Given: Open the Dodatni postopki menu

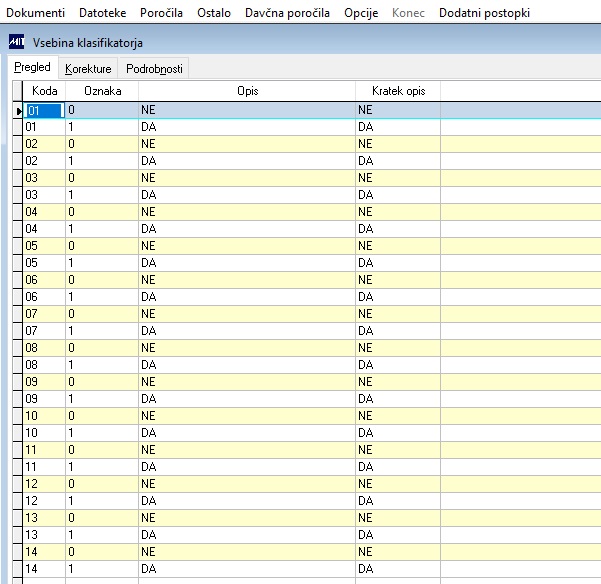Looking at the screenshot, I should (x=484, y=13).
